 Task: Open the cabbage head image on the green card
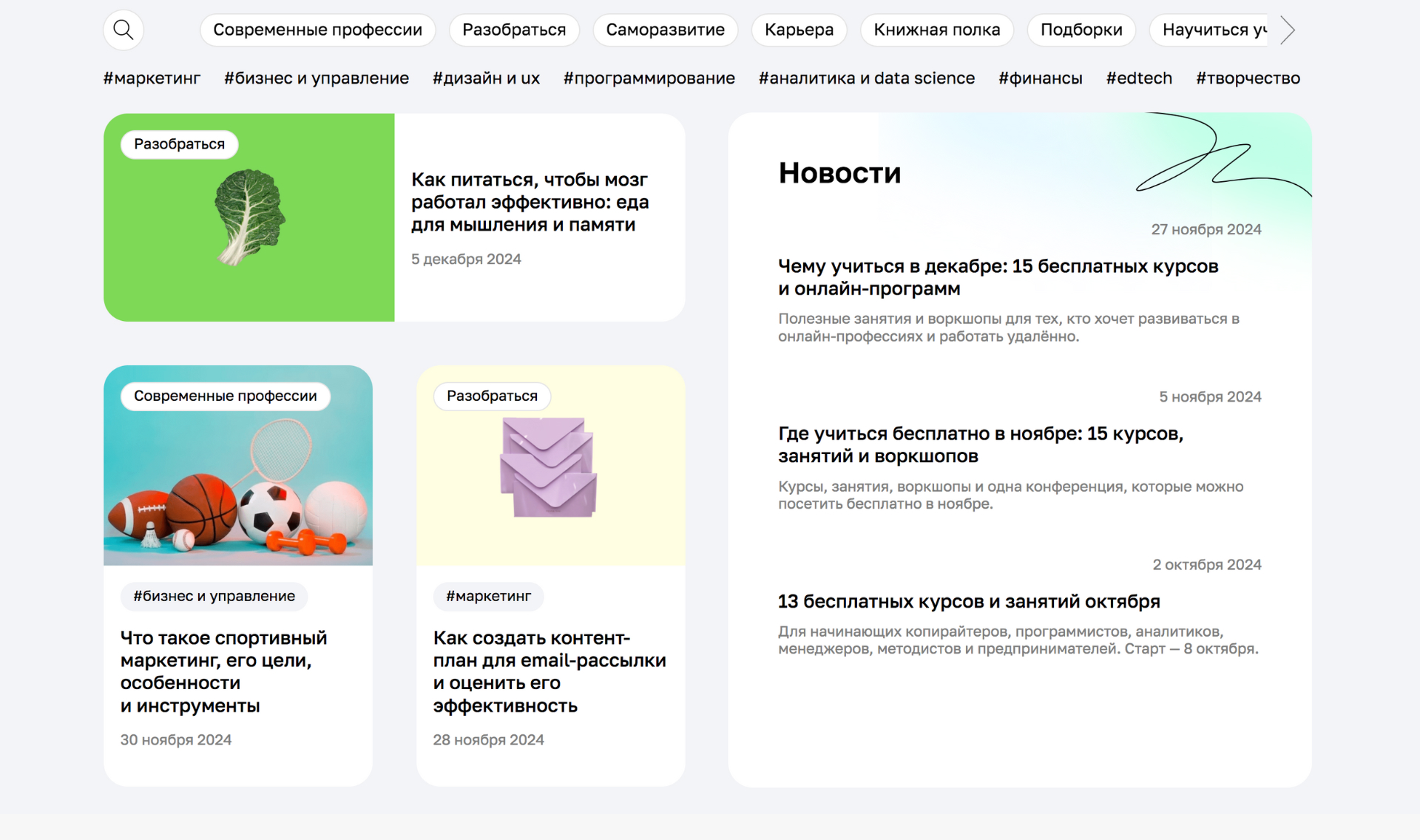tap(250, 217)
